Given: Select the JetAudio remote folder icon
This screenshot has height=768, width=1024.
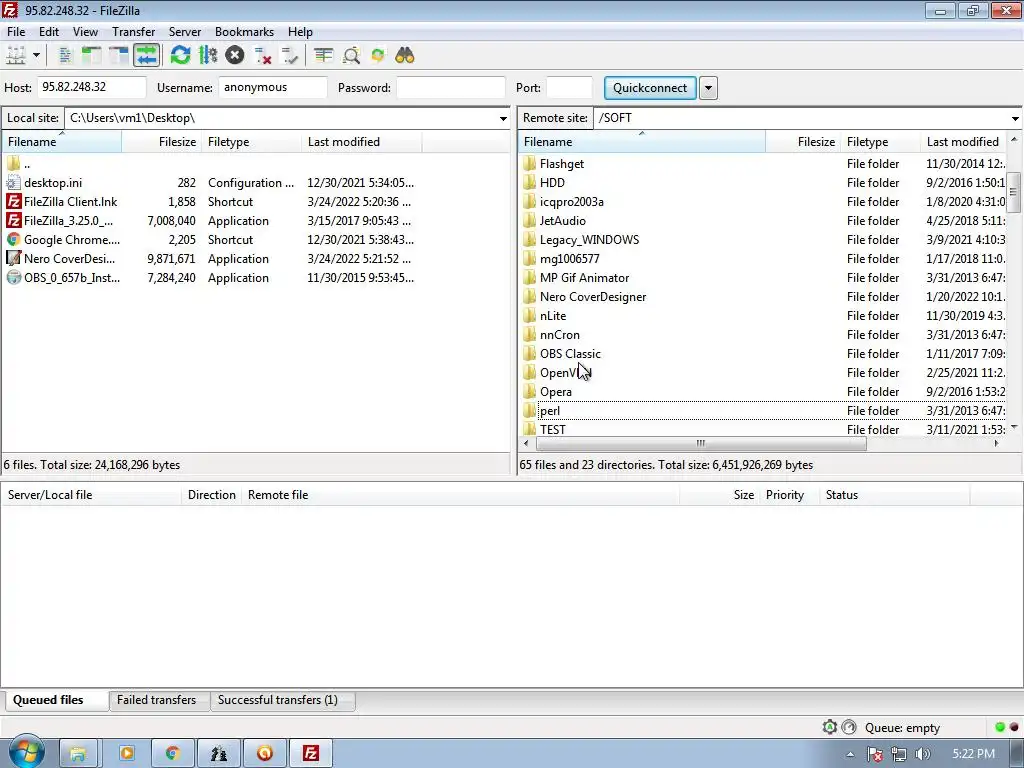Looking at the screenshot, I should click(530, 221).
